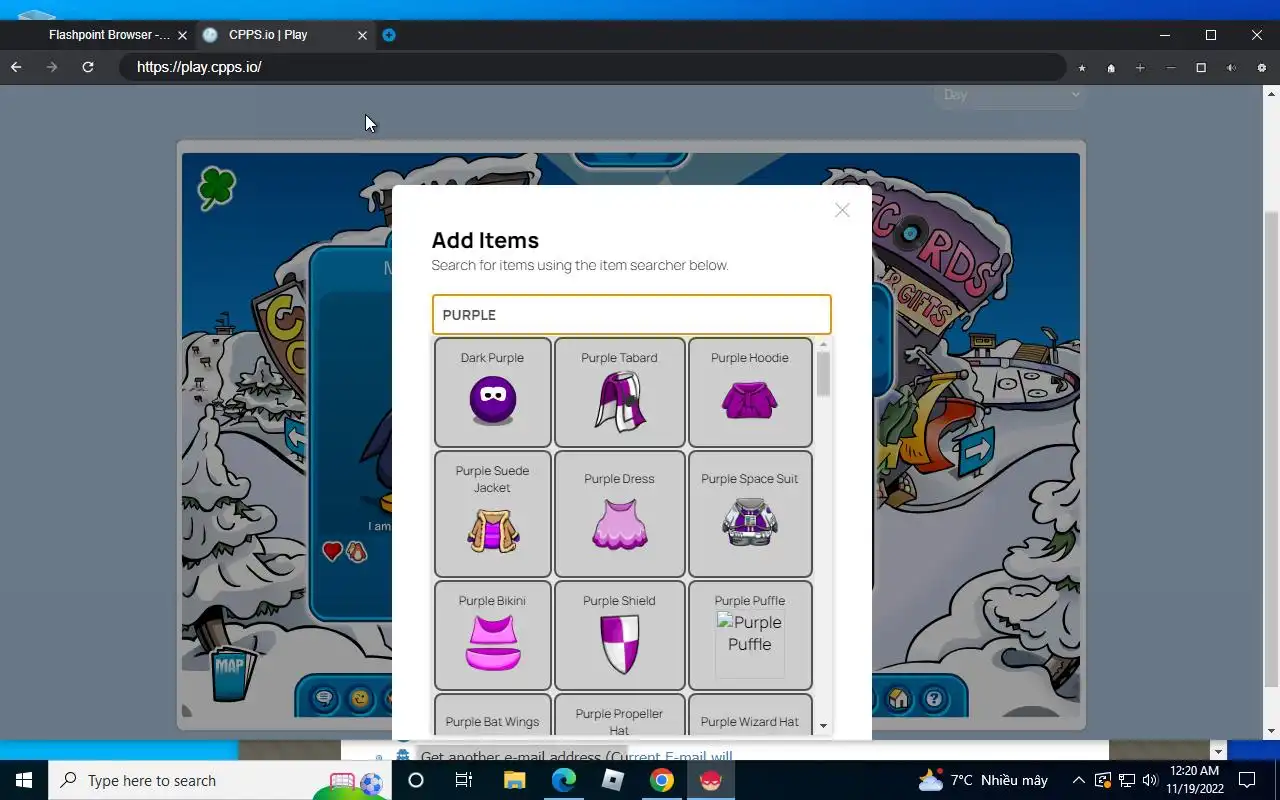Select the Purple Dress item
This screenshot has height=800, width=1280.
point(619,513)
